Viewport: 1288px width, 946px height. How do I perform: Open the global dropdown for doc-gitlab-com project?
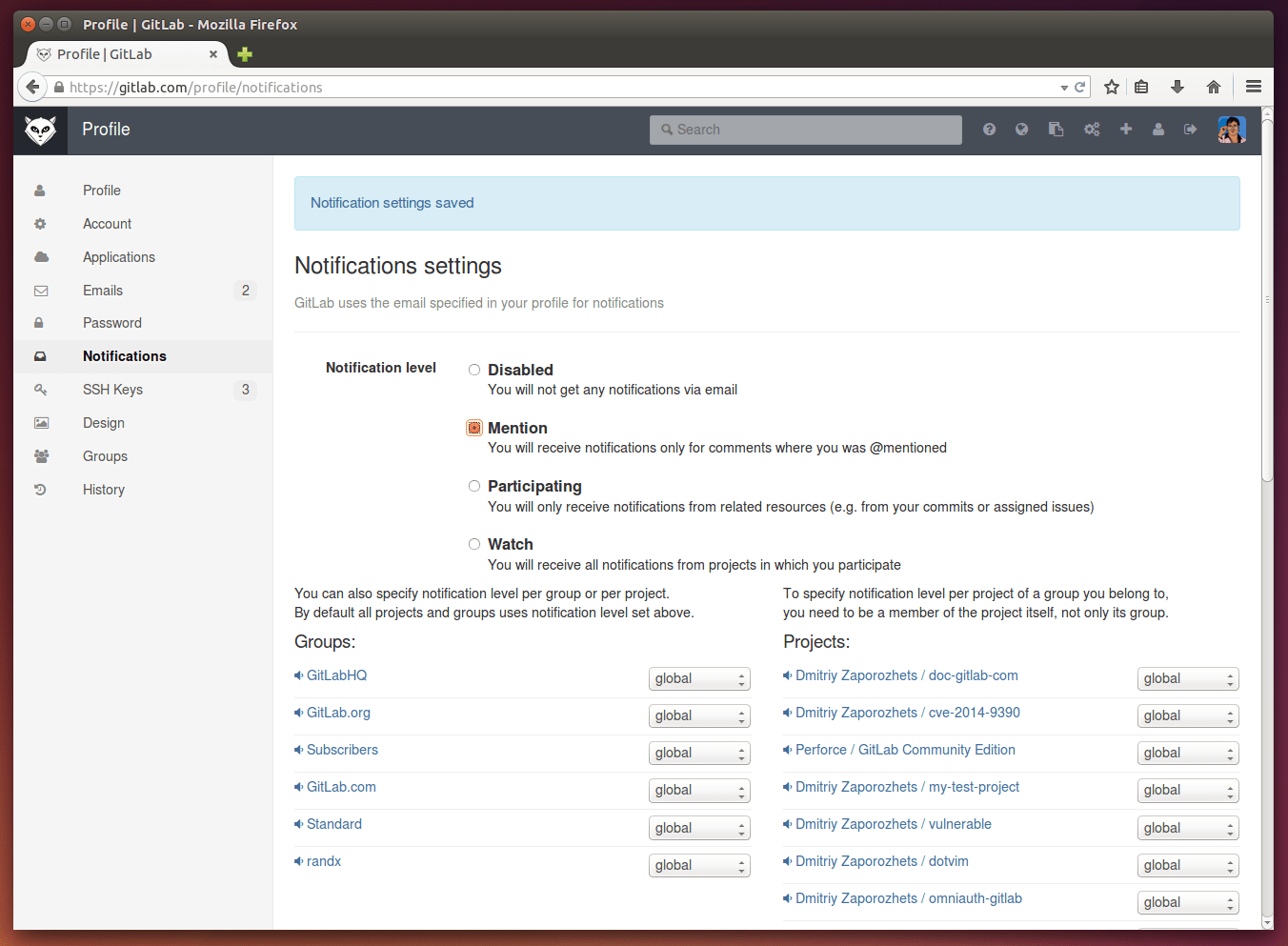(1188, 678)
